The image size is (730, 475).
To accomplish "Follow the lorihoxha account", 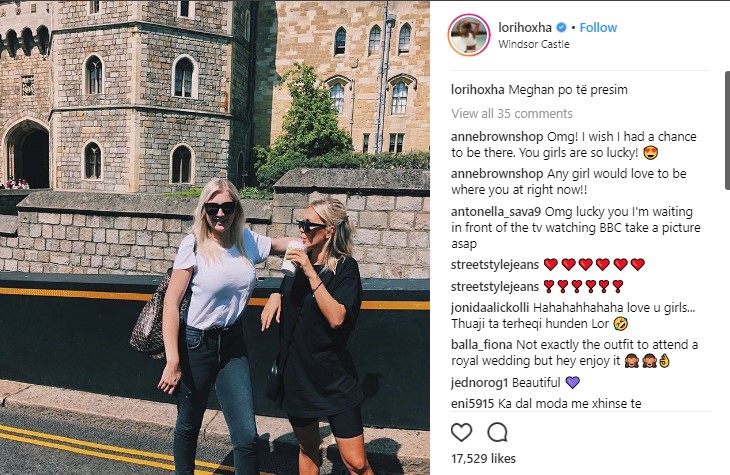I will pyautogui.click(x=598, y=28).
